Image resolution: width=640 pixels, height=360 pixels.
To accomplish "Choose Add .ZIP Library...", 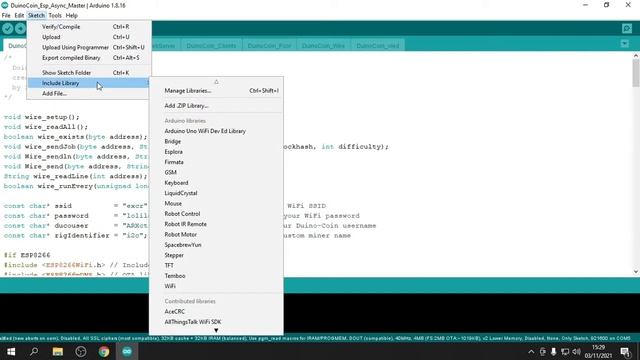I will 216,106.
